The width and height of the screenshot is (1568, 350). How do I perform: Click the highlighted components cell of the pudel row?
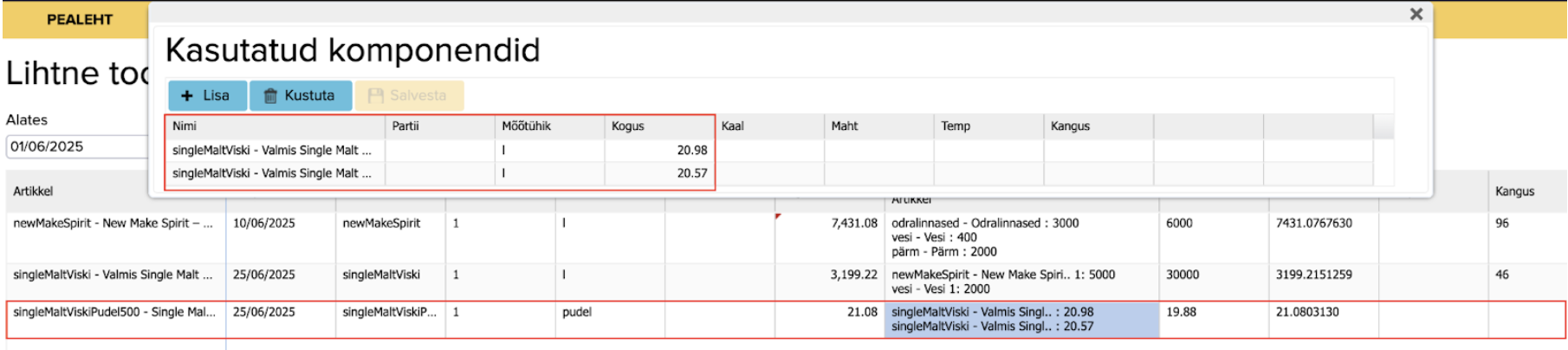point(1020,319)
